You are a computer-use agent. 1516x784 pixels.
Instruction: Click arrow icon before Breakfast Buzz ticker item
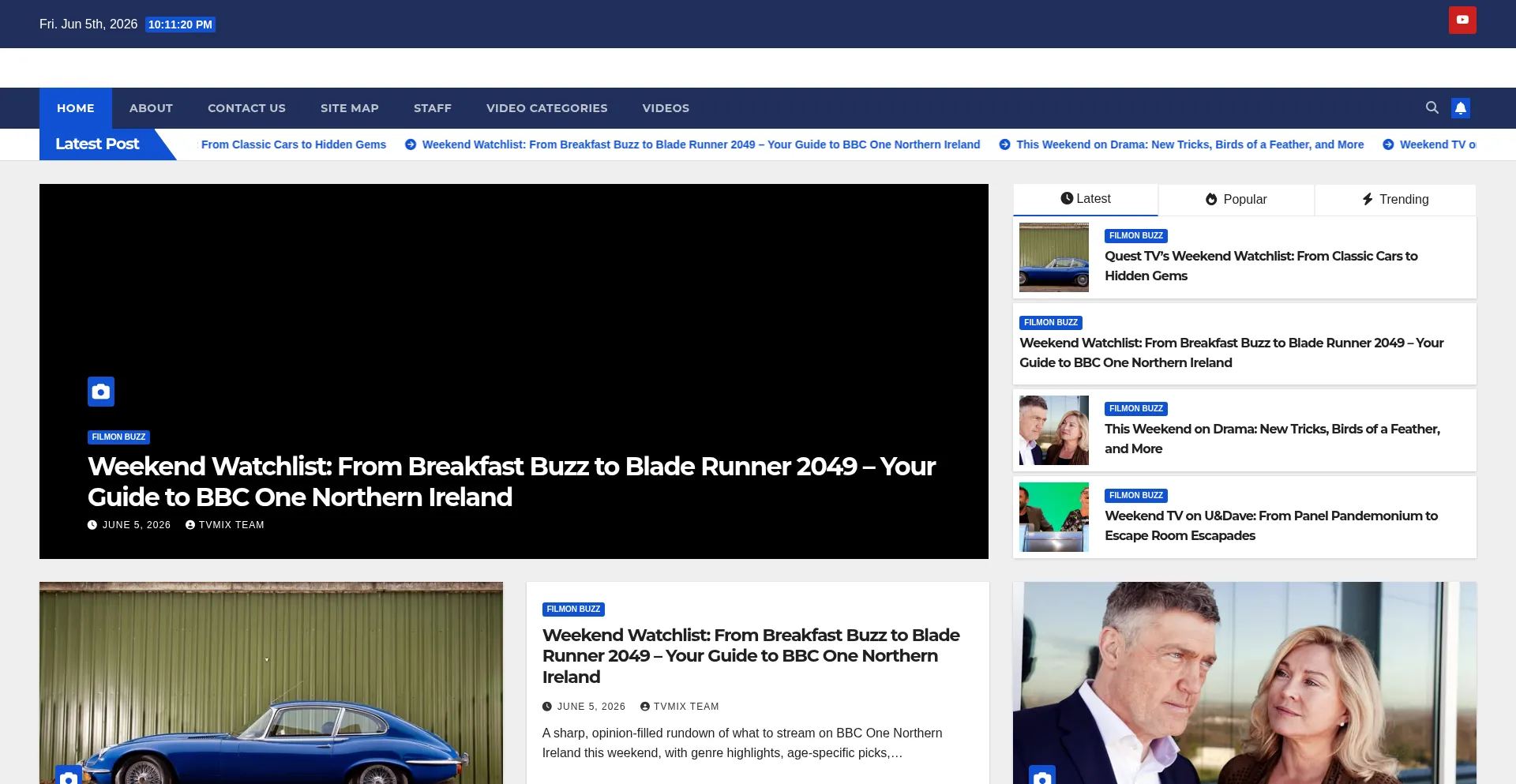[x=411, y=144]
